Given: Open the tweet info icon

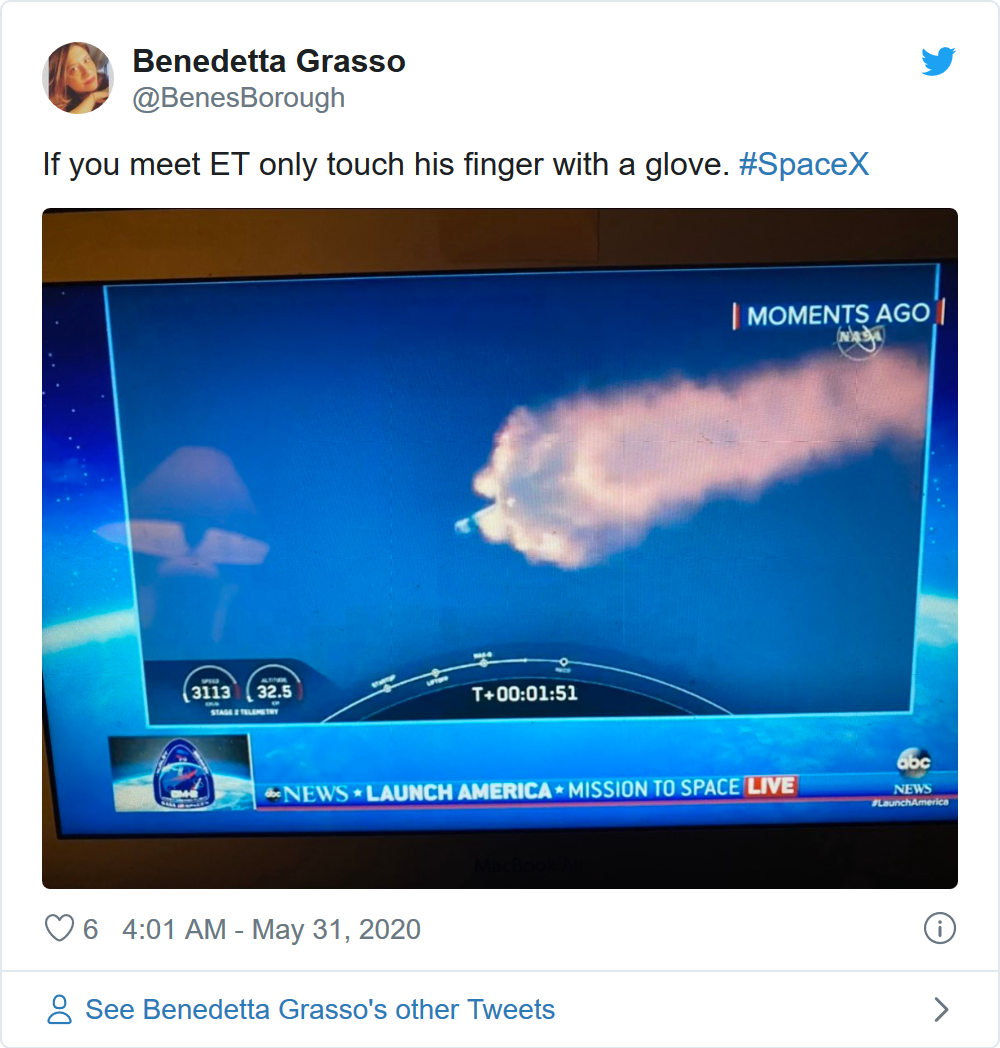Looking at the screenshot, I should tap(939, 928).
